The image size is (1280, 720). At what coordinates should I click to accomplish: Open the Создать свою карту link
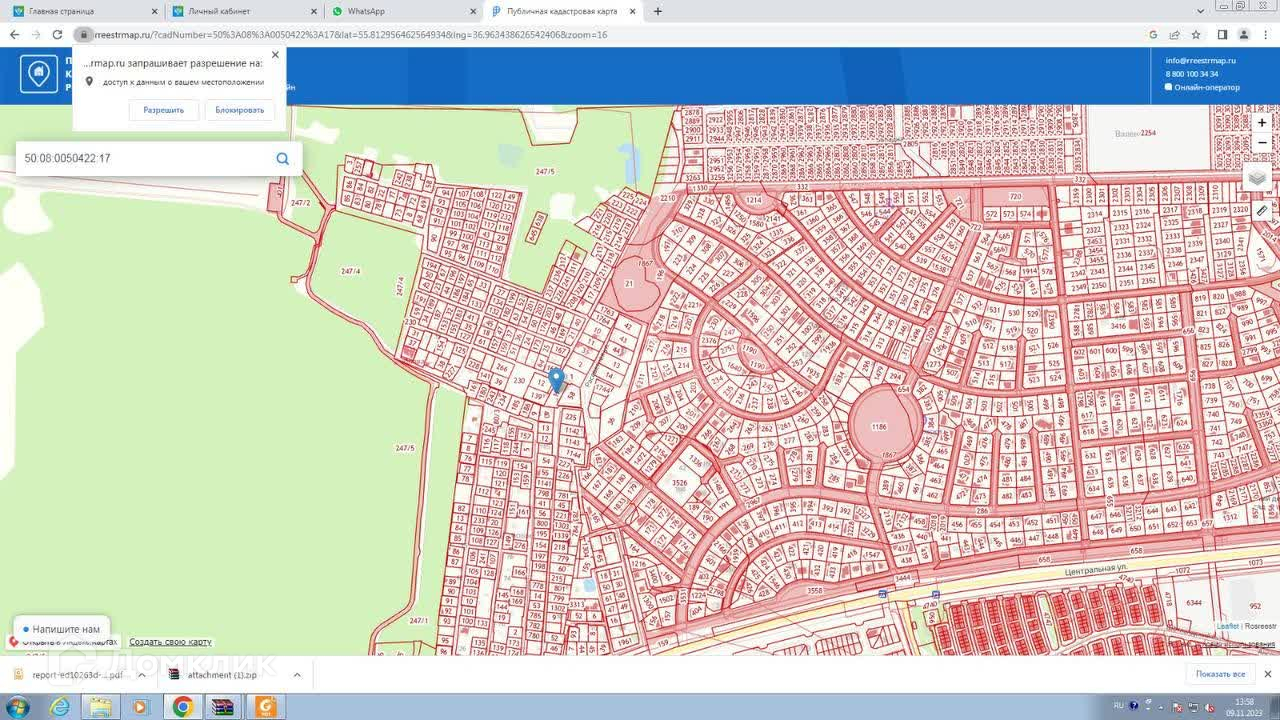170,642
